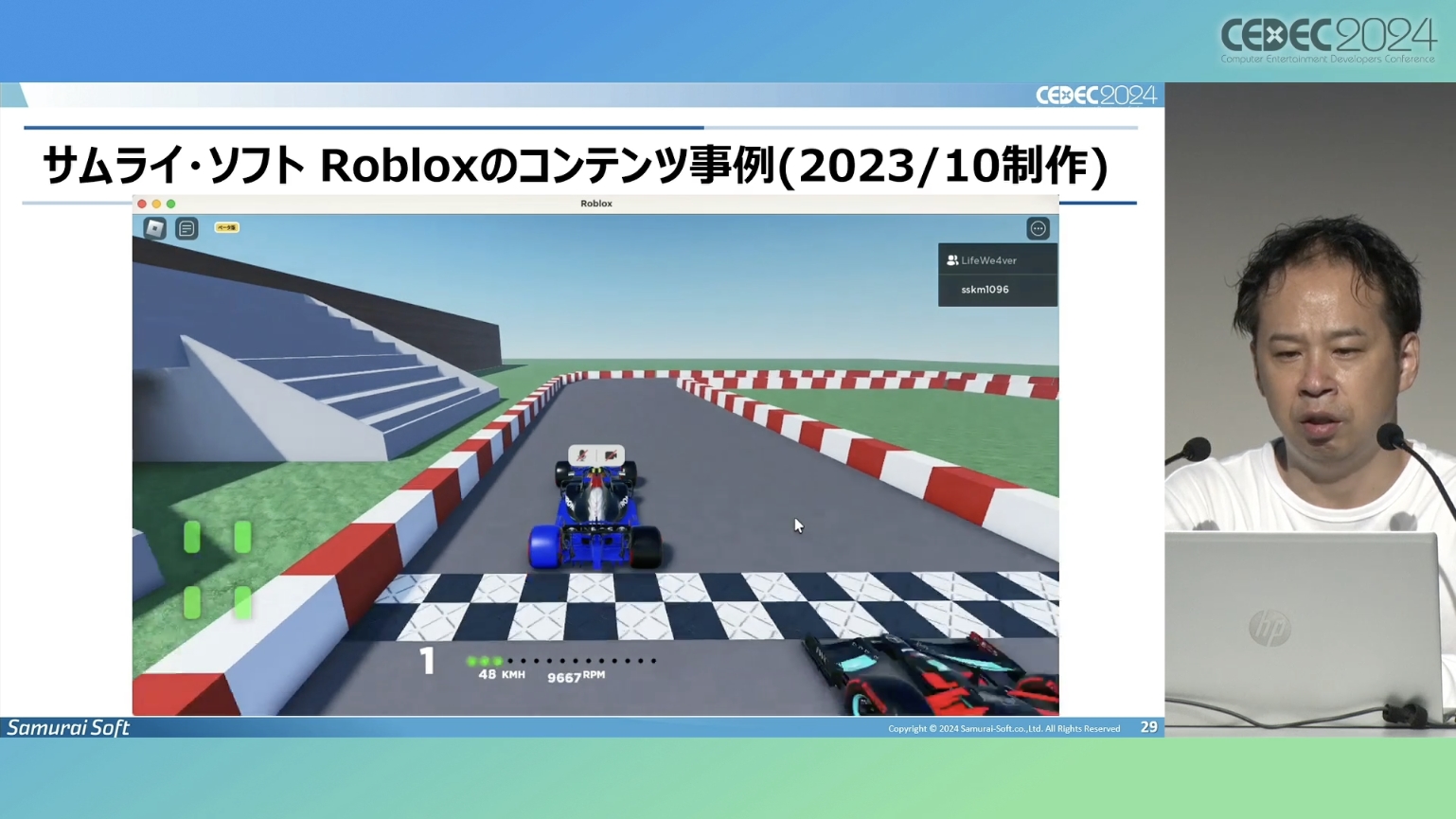Open the chat window icon
This screenshot has width=1456, height=819.
point(186,228)
